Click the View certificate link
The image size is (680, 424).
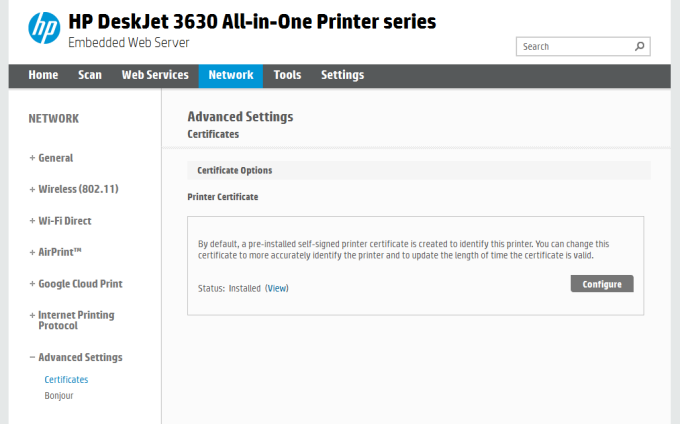277,288
